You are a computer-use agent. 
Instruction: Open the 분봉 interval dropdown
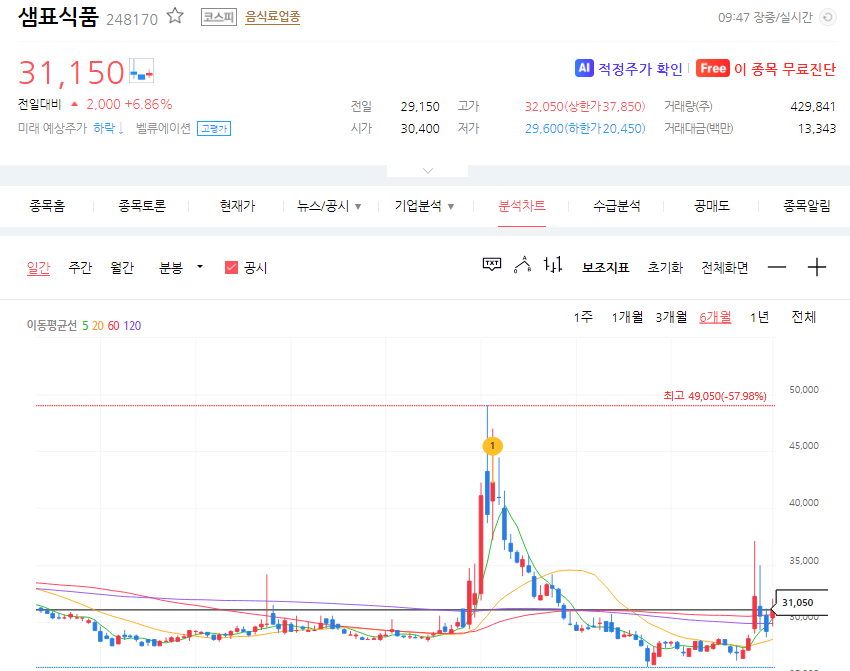tap(202, 267)
